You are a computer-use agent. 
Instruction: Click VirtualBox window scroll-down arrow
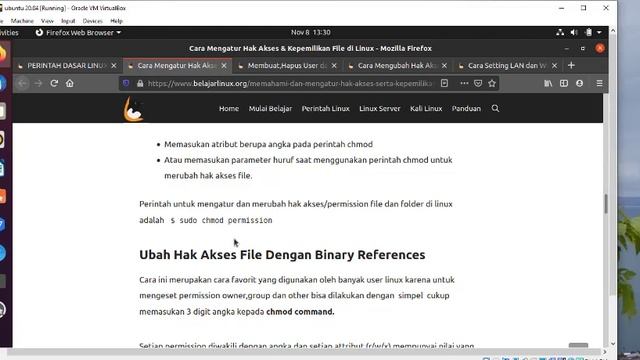pos(613,344)
